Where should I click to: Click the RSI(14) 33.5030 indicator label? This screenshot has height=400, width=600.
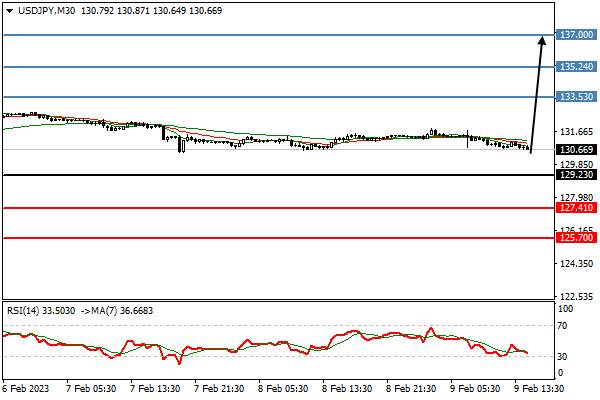41,310
